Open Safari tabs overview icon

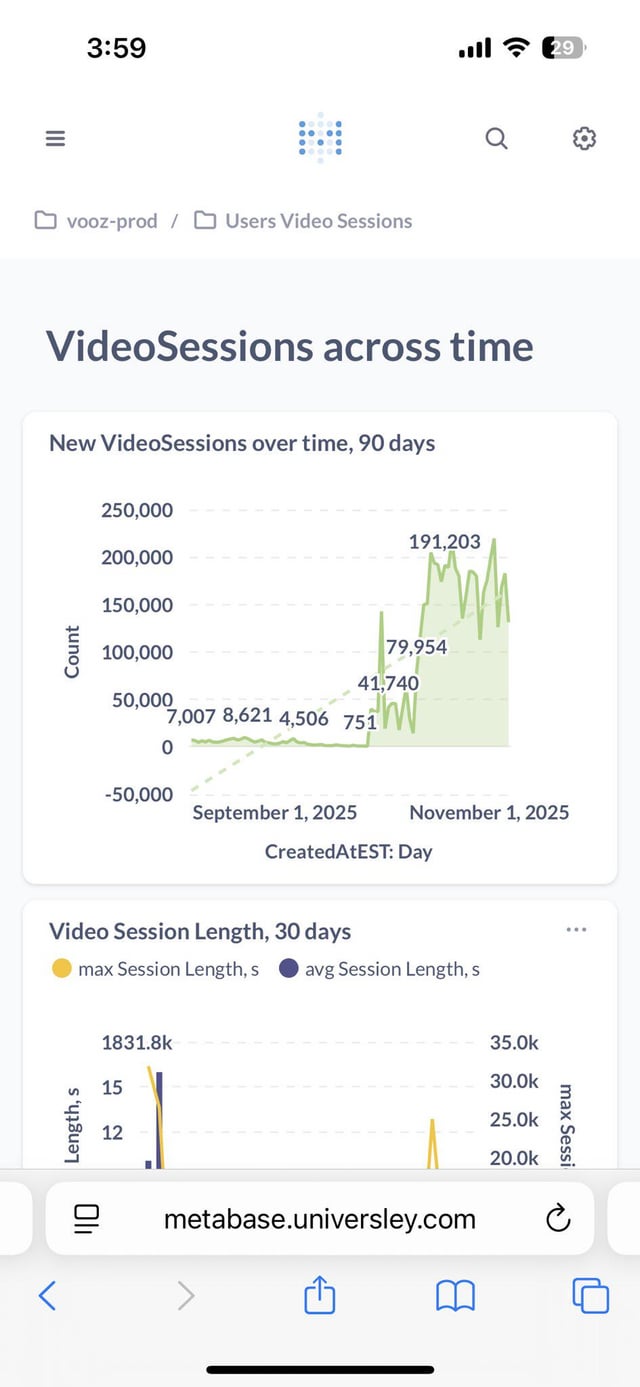coord(590,1296)
